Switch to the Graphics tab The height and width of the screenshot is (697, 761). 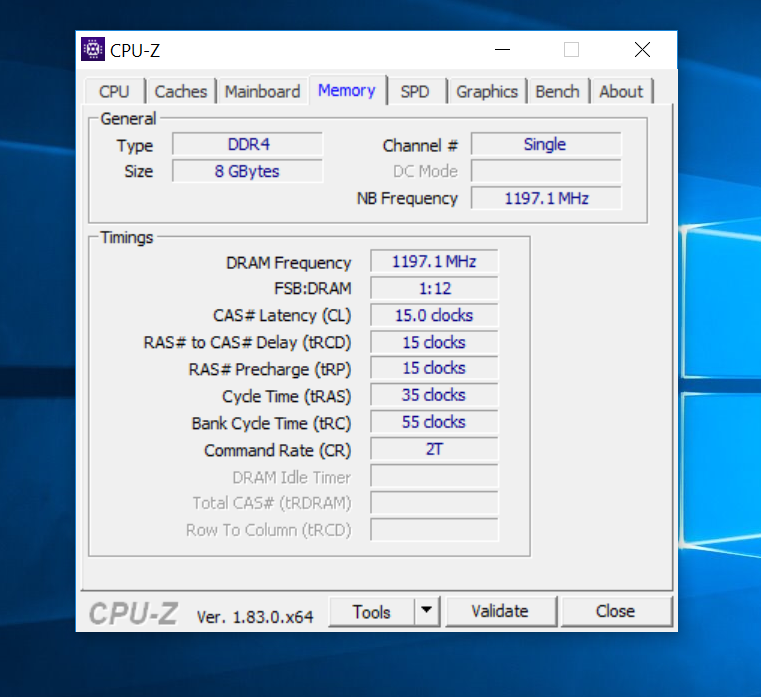coord(487,92)
